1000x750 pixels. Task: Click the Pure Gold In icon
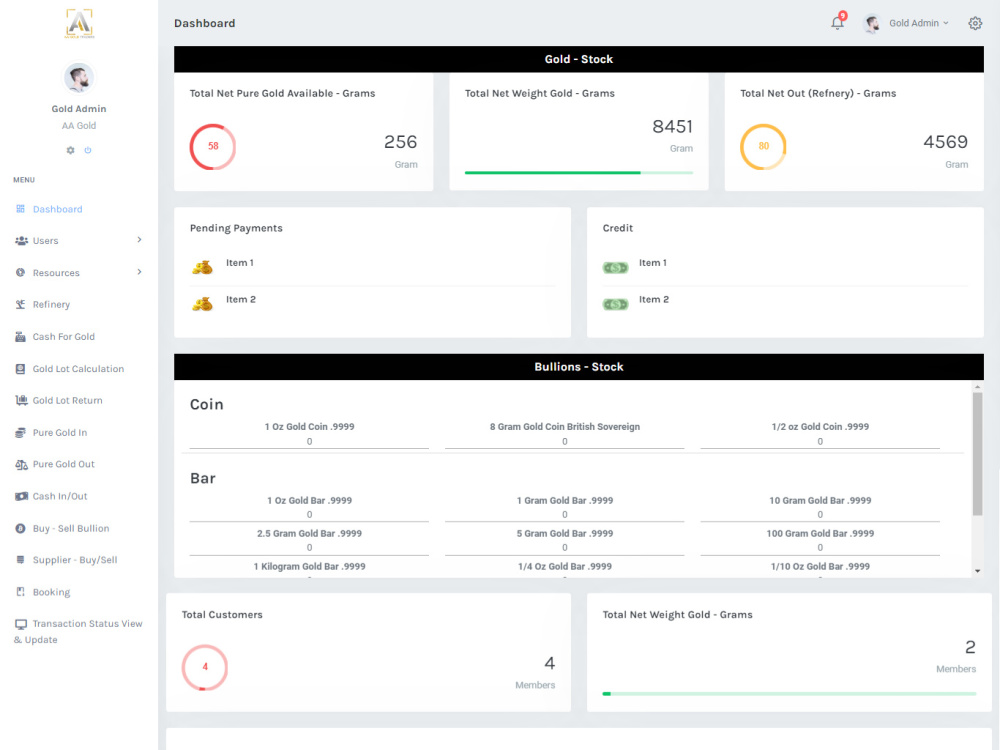[20, 432]
